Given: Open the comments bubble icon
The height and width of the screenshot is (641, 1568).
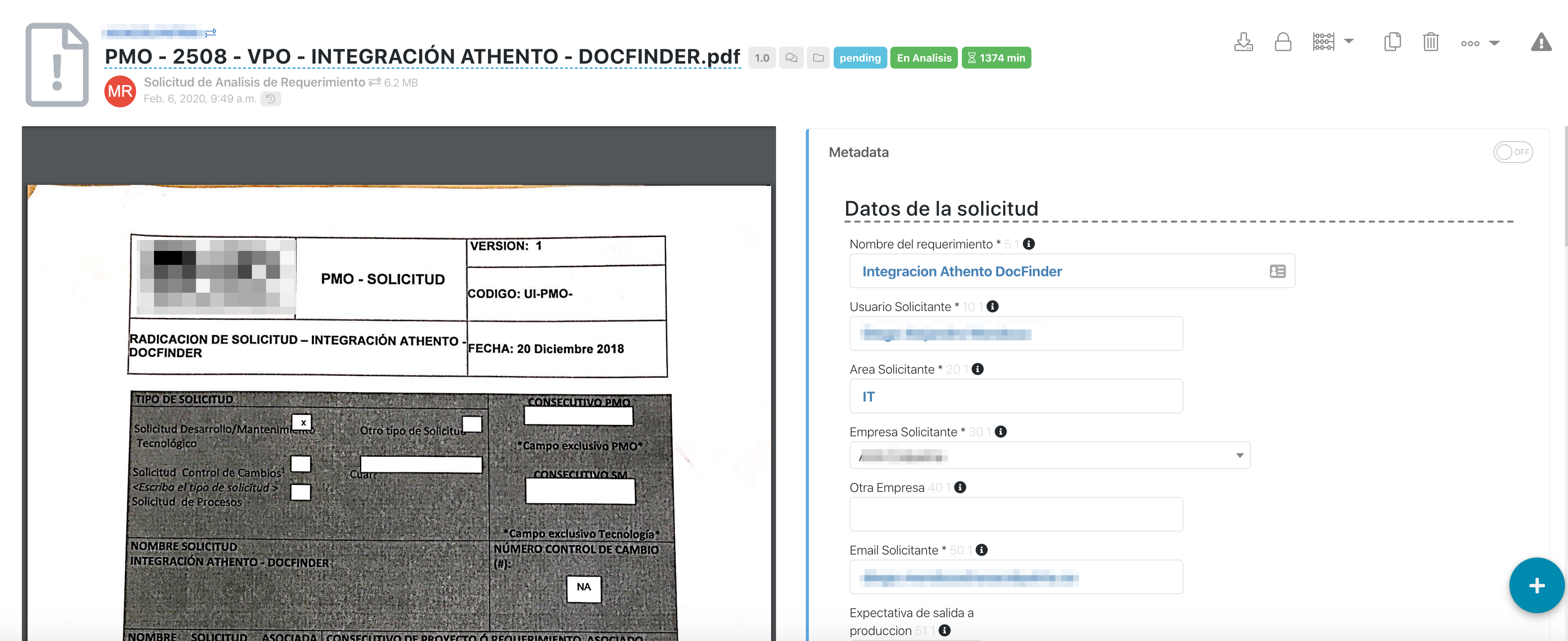Looking at the screenshot, I should [x=790, y=58].
